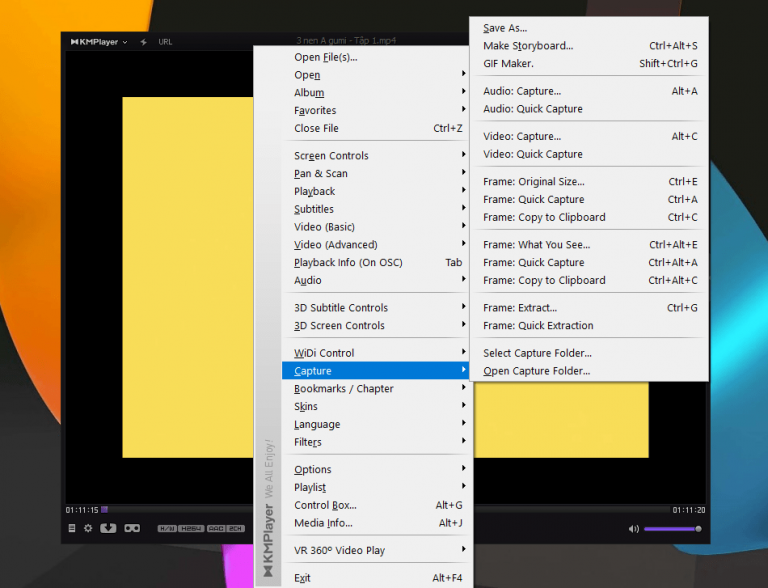This screenshot has width=768, height=588.
Task: Select Video: Quick Capture
Action: [x=589, y=154]
